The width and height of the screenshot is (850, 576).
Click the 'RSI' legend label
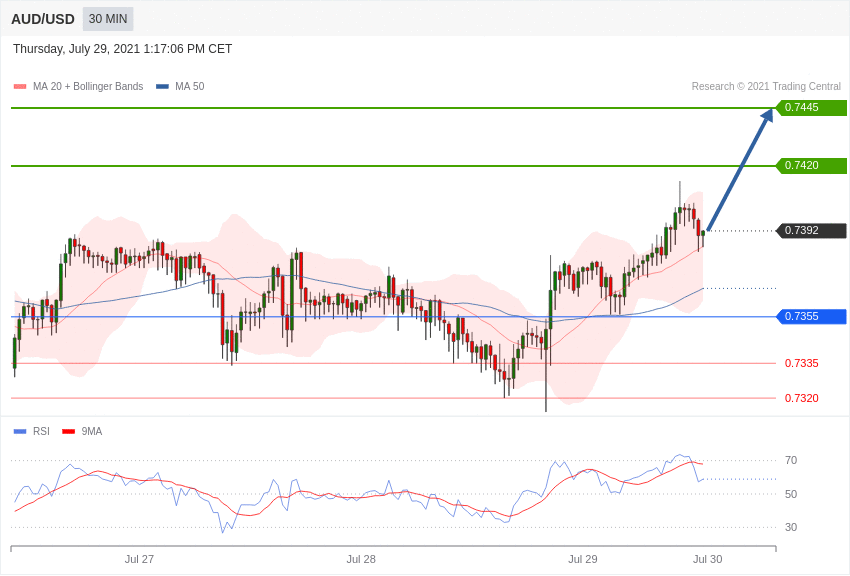pos(41,431)
